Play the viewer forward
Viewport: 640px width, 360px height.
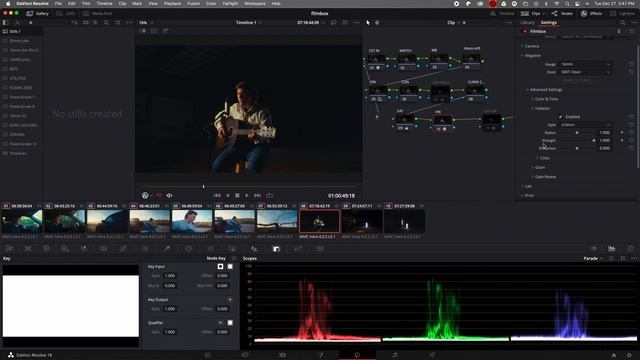coord(247,196)
